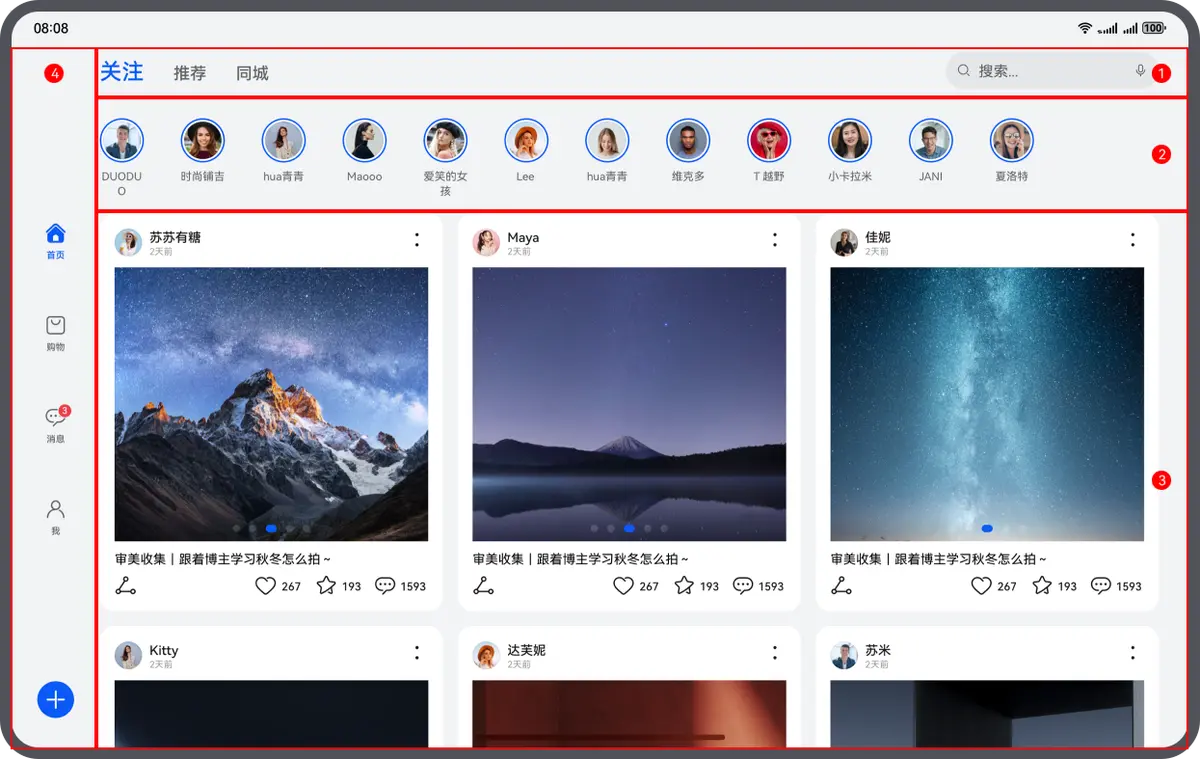The width and height of the screenshot is (1200, 759).
Task: Click the microphone icon in search bar
Action: pyautogui.click(x=1140, y=71)
